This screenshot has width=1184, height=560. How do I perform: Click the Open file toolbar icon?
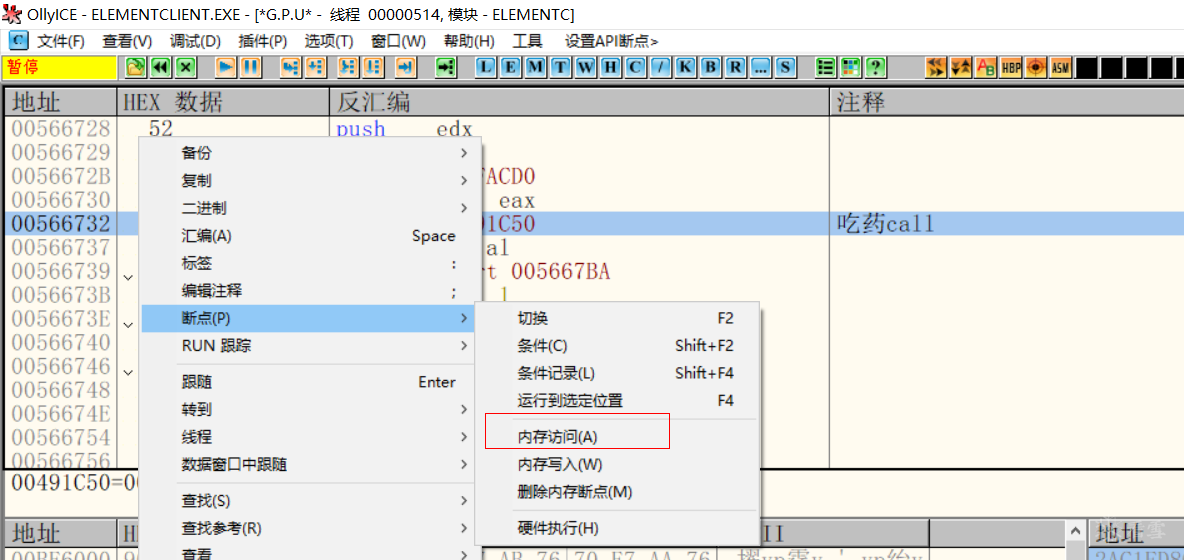tap(135, 67)
